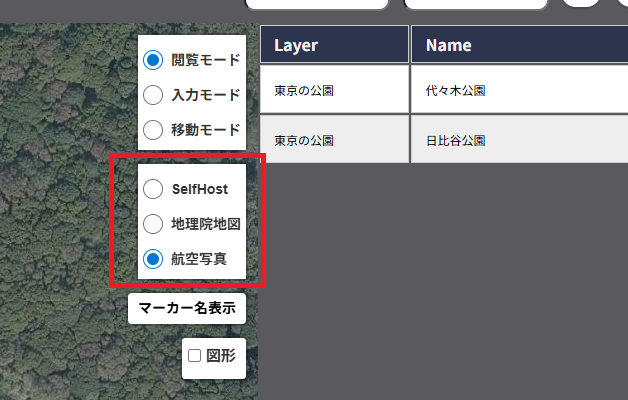Select 航空写真 aerial photo layer
The image size is (628, 400).
coord(153,259)
